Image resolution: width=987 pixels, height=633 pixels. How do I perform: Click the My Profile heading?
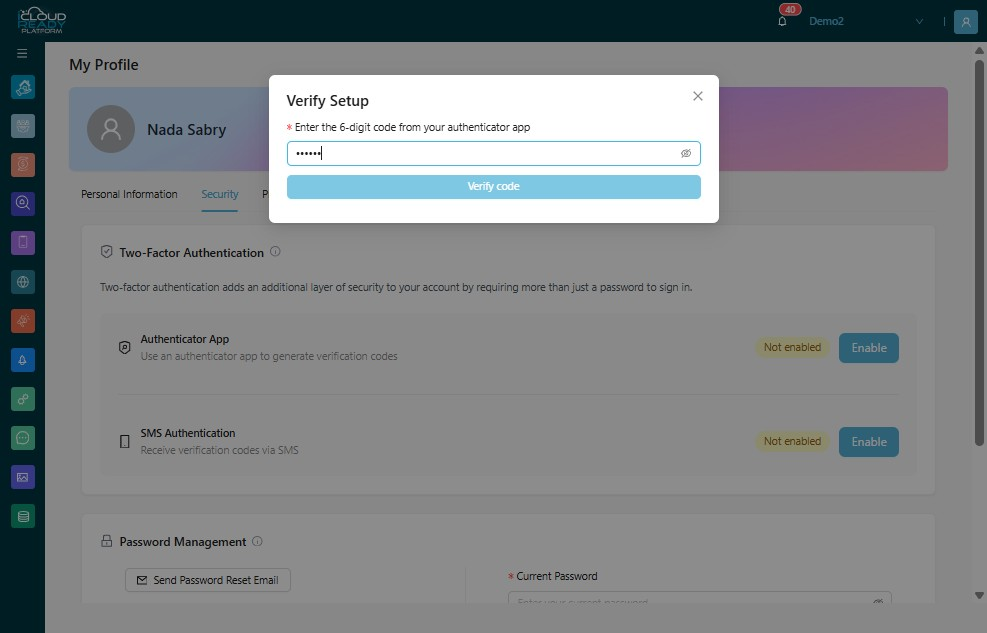click(104, 65)
